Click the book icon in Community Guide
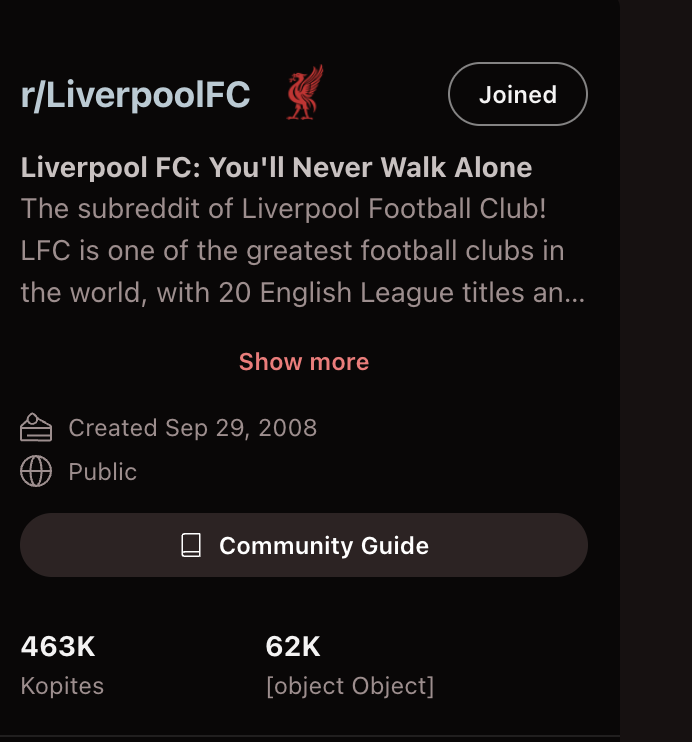Image resolution: width=692 pixels, height=742 pixels. (191, 545)
